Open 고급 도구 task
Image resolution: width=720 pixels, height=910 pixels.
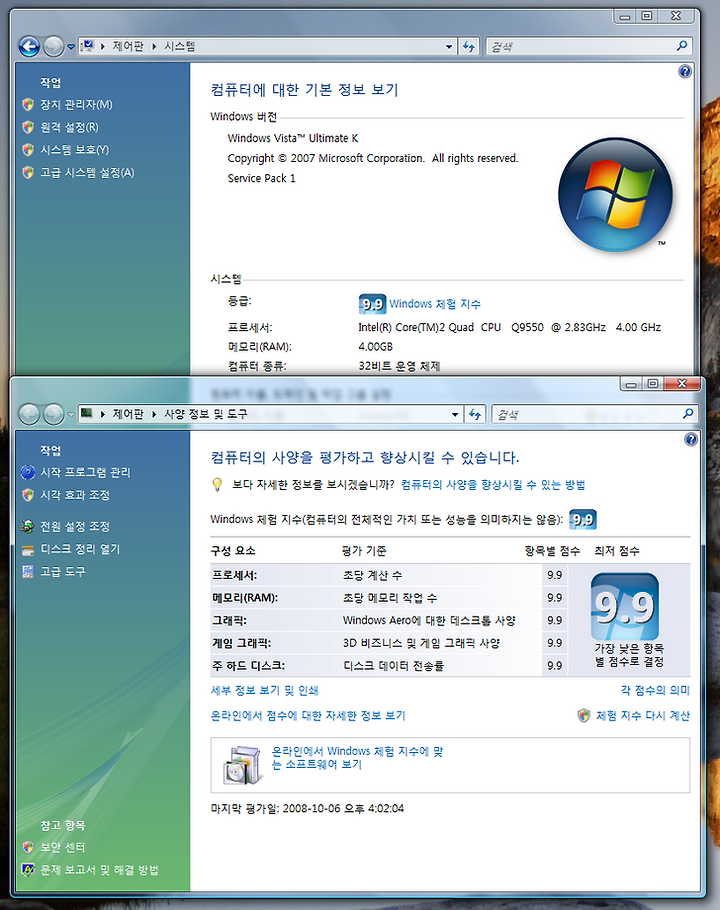click(63, 572)
